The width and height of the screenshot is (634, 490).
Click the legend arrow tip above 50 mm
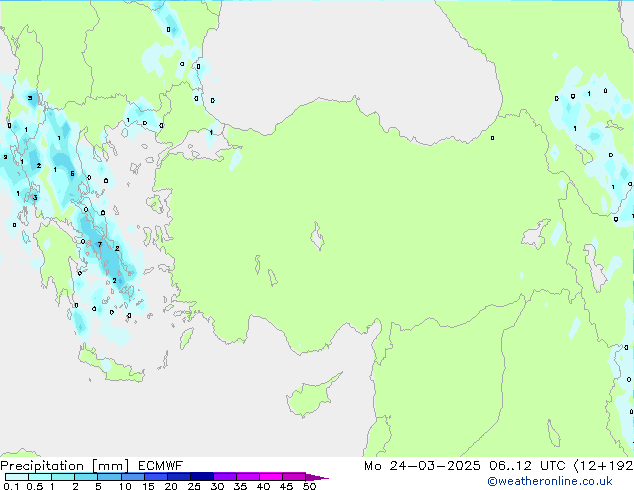tap(317, 477)
